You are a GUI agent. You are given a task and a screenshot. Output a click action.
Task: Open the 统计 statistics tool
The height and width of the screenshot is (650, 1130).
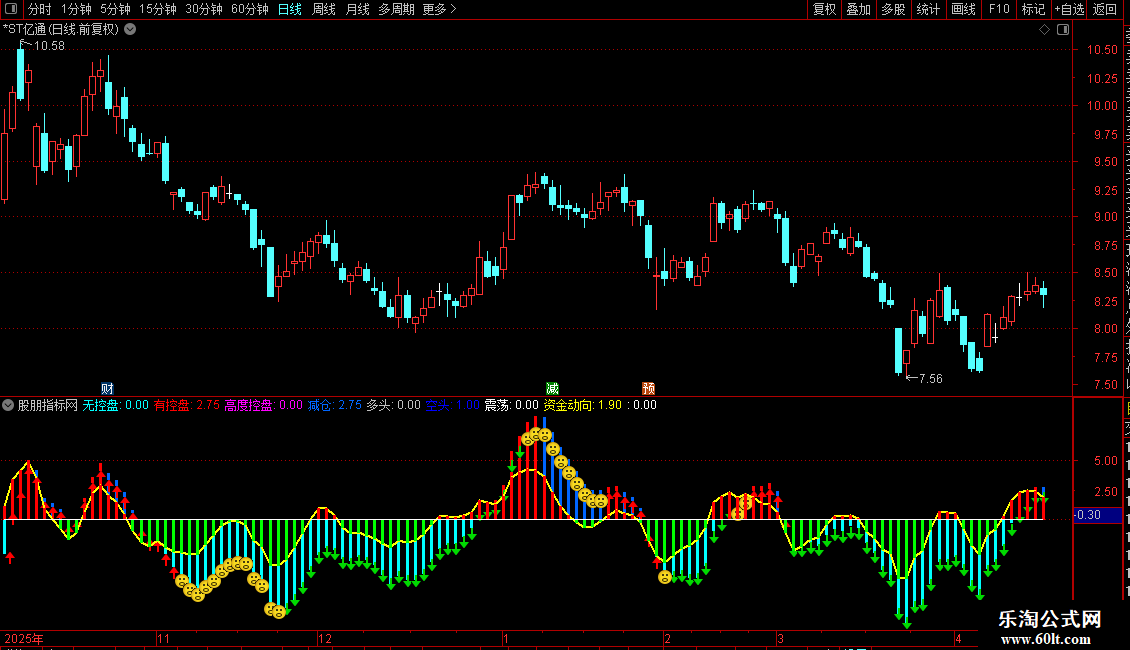pos(928,9)
